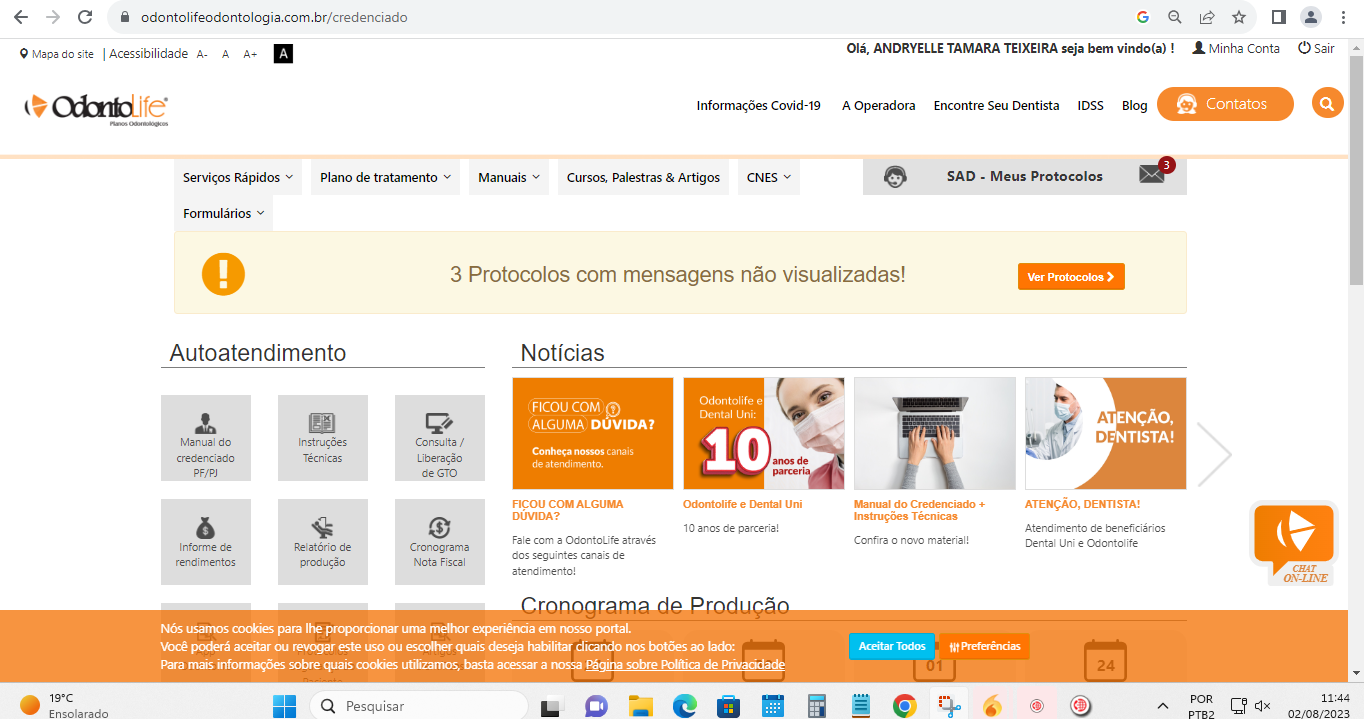This screenshot has height=719, width=1364.
Task: Go to next news slide arrow
Action: 1214,454
